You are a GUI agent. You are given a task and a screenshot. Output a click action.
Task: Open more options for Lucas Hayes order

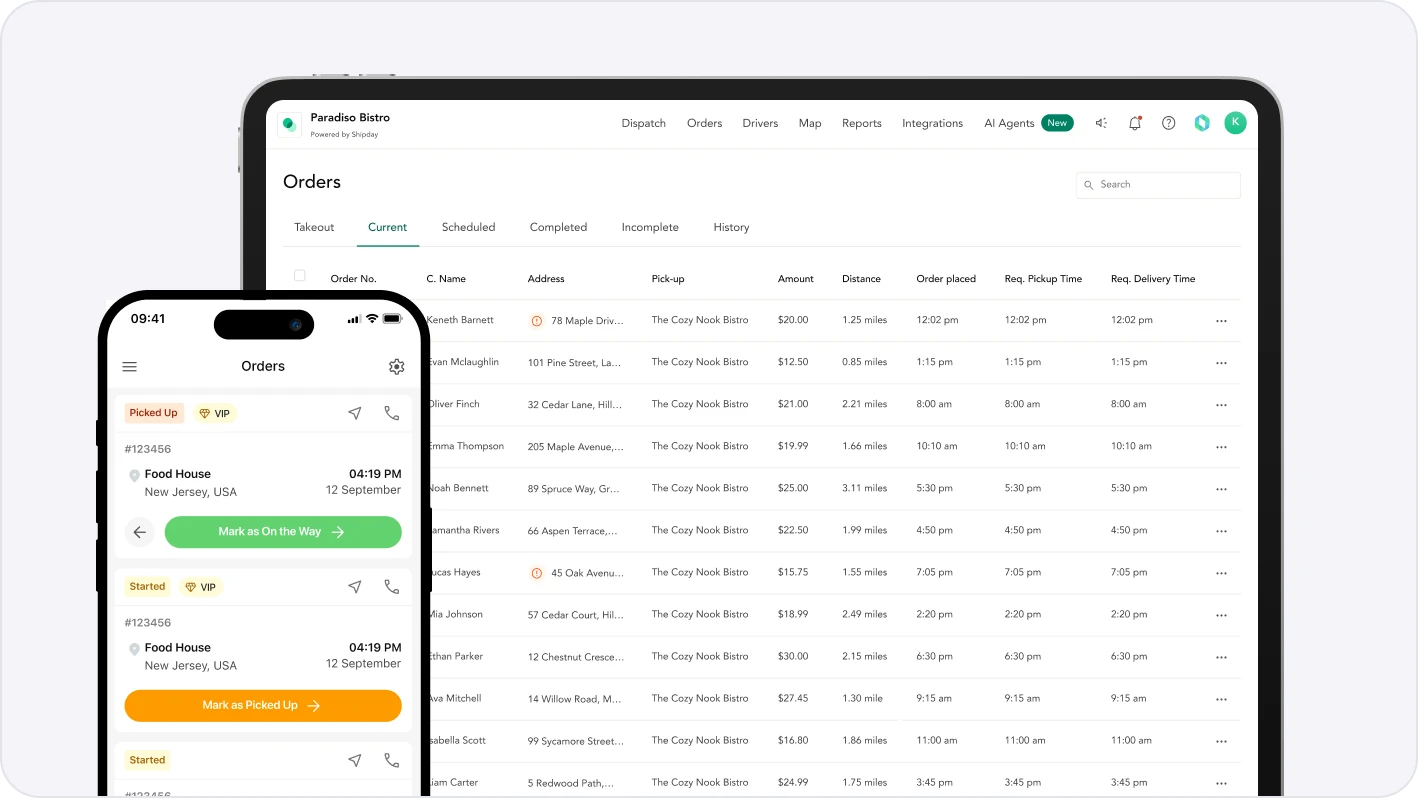1221,573
